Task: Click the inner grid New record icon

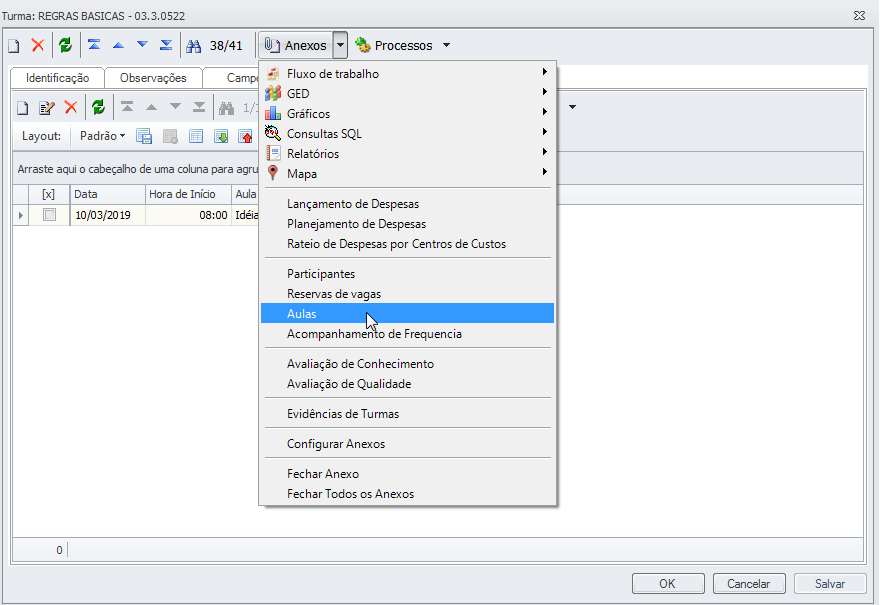Action: click(22, 108)
